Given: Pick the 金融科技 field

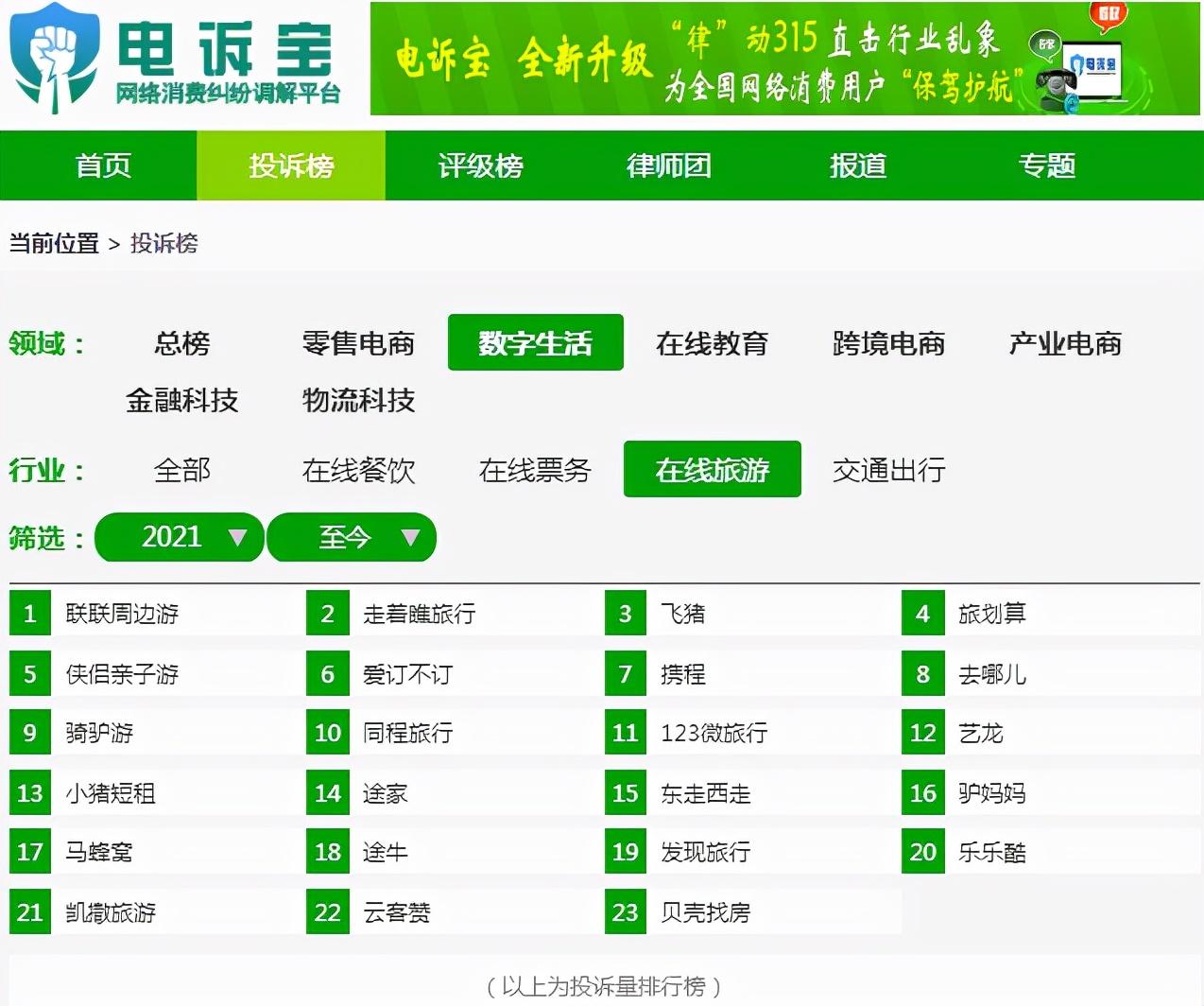Looking at the screenshot, I should [182, 400].
